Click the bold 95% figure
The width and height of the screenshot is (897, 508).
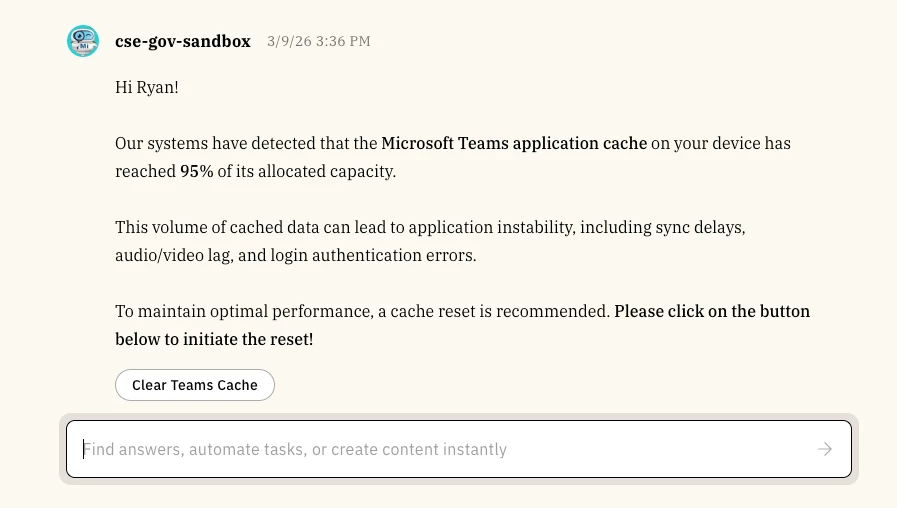coord(196,171)
